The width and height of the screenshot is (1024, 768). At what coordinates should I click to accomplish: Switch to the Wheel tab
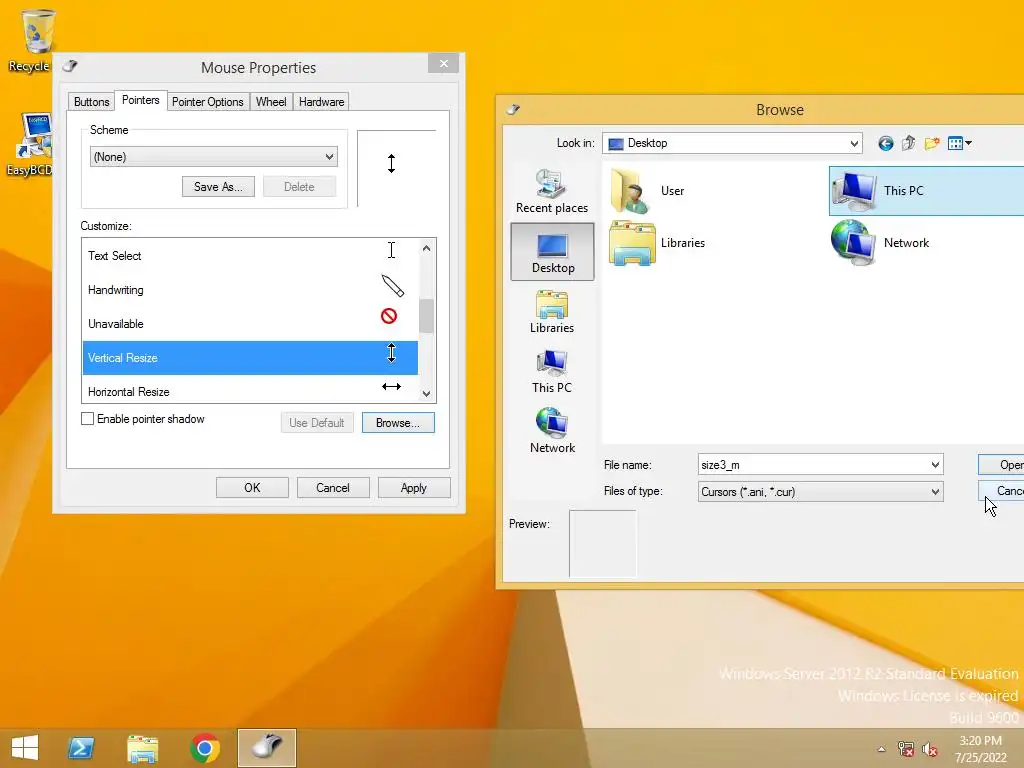[271, 102]
